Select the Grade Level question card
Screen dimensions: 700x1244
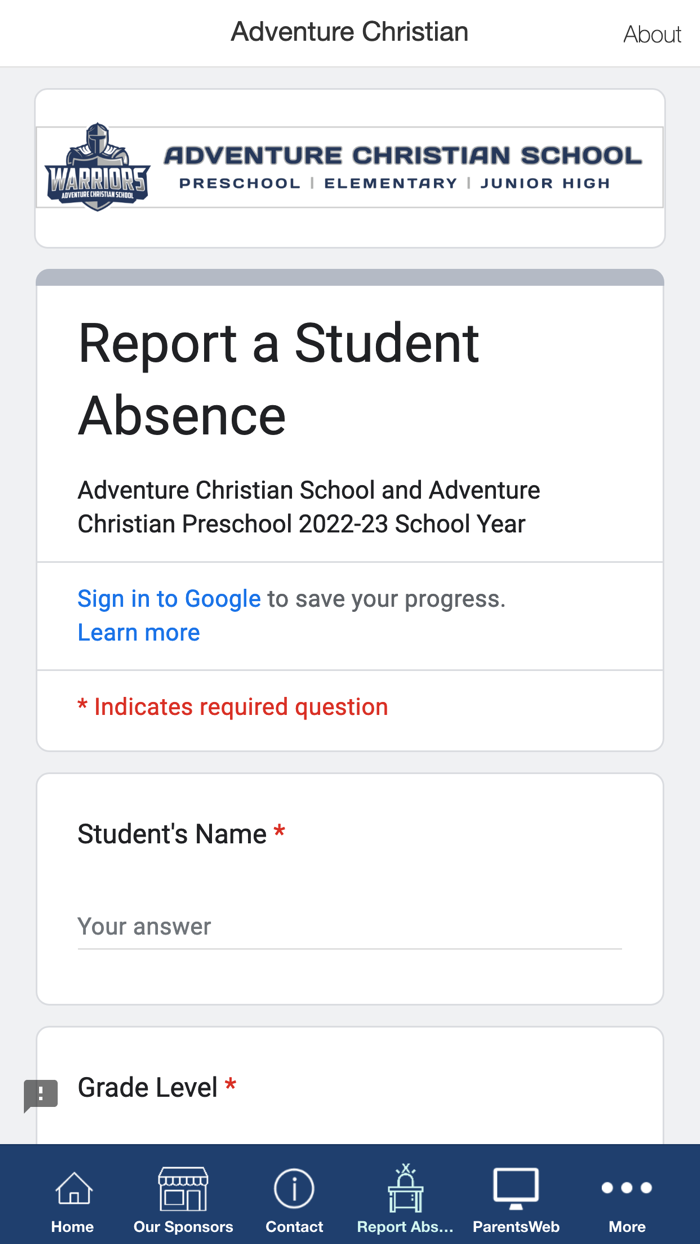349,1088
